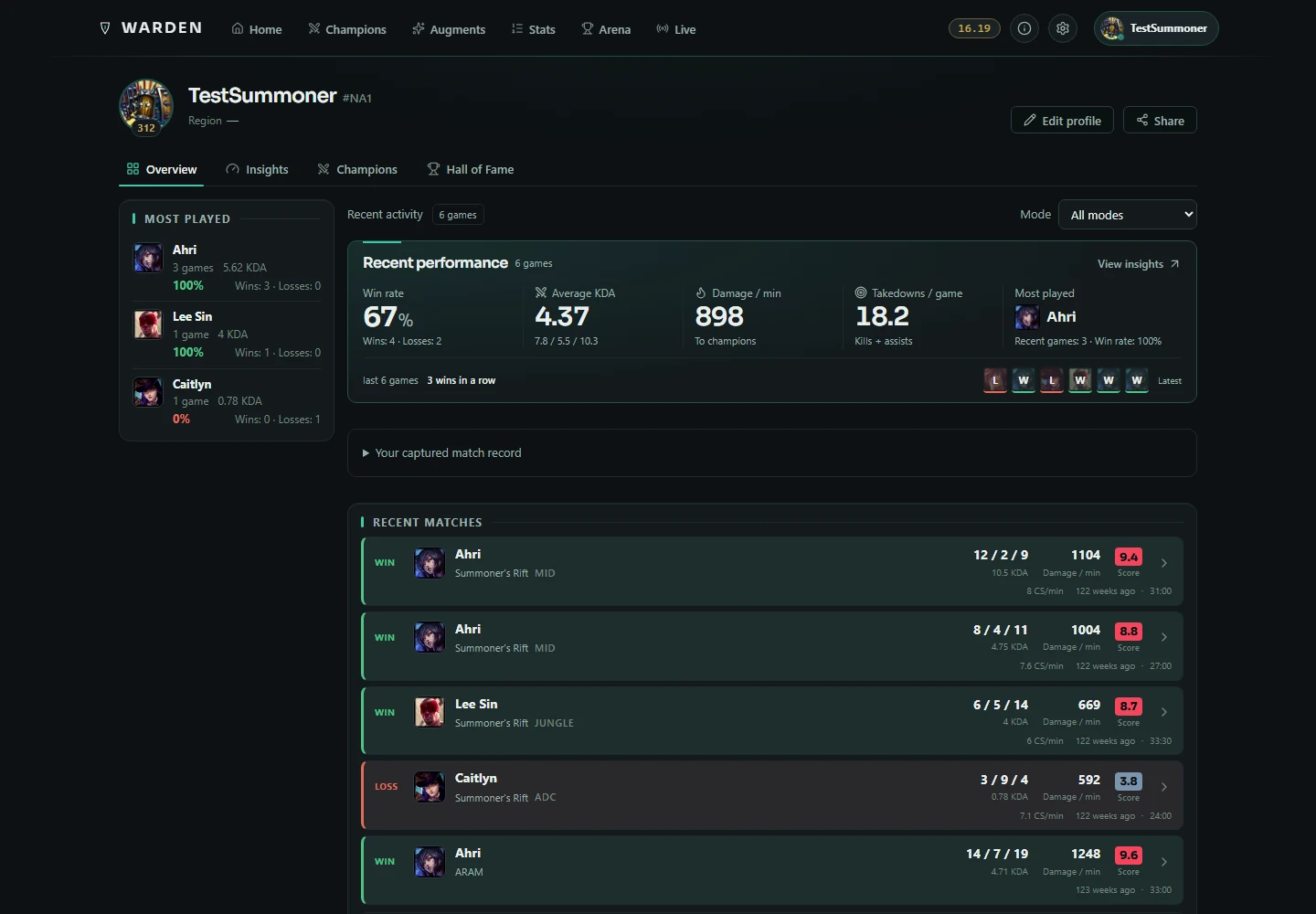
Task: Click Lee Sin portrait in recent matches
Action: [430, 712]
